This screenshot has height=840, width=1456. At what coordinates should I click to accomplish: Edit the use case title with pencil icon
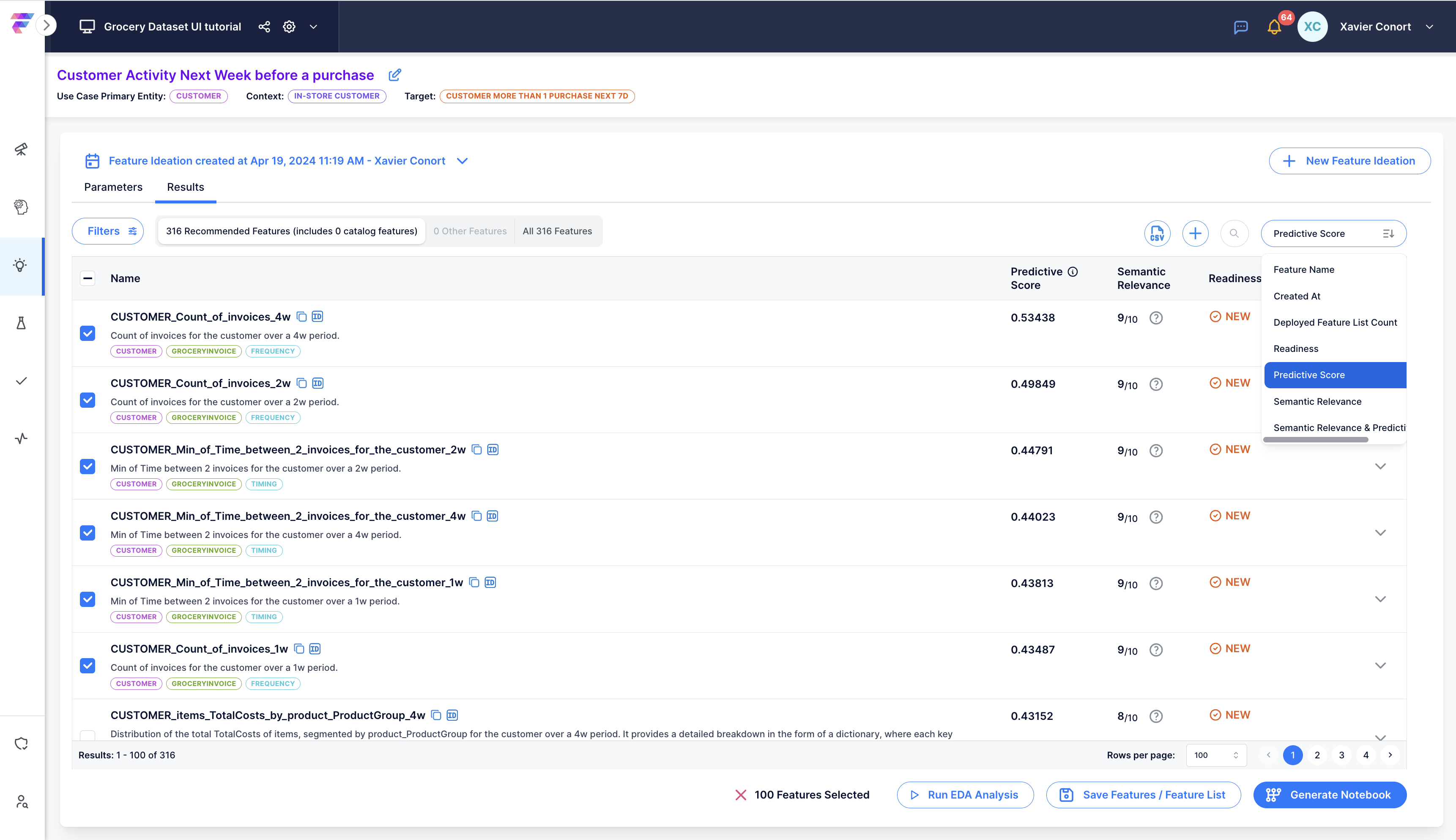tap(395, 75)
